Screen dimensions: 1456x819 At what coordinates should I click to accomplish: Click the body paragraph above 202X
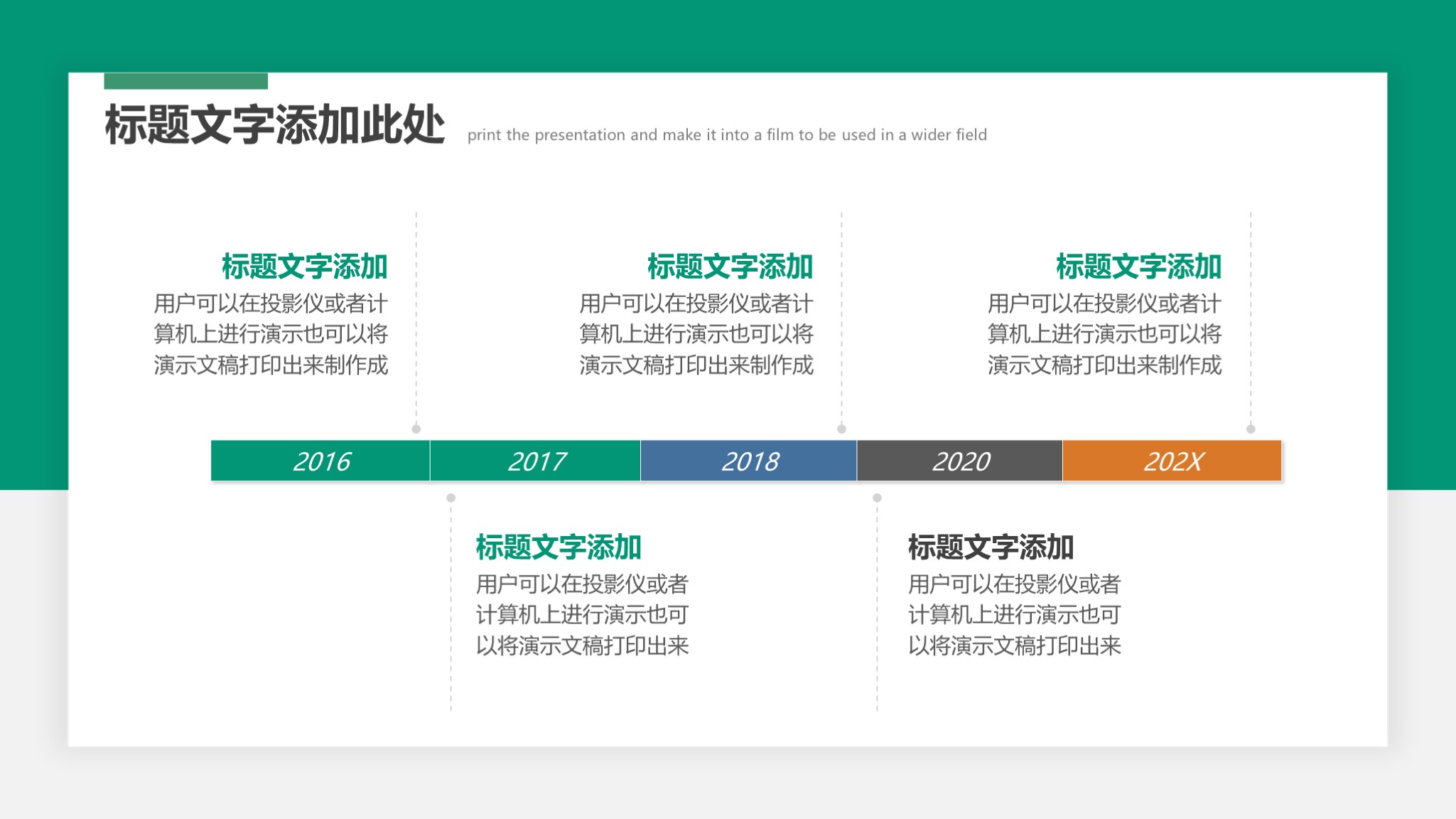pyautogui.click(x=1104, y=334)
